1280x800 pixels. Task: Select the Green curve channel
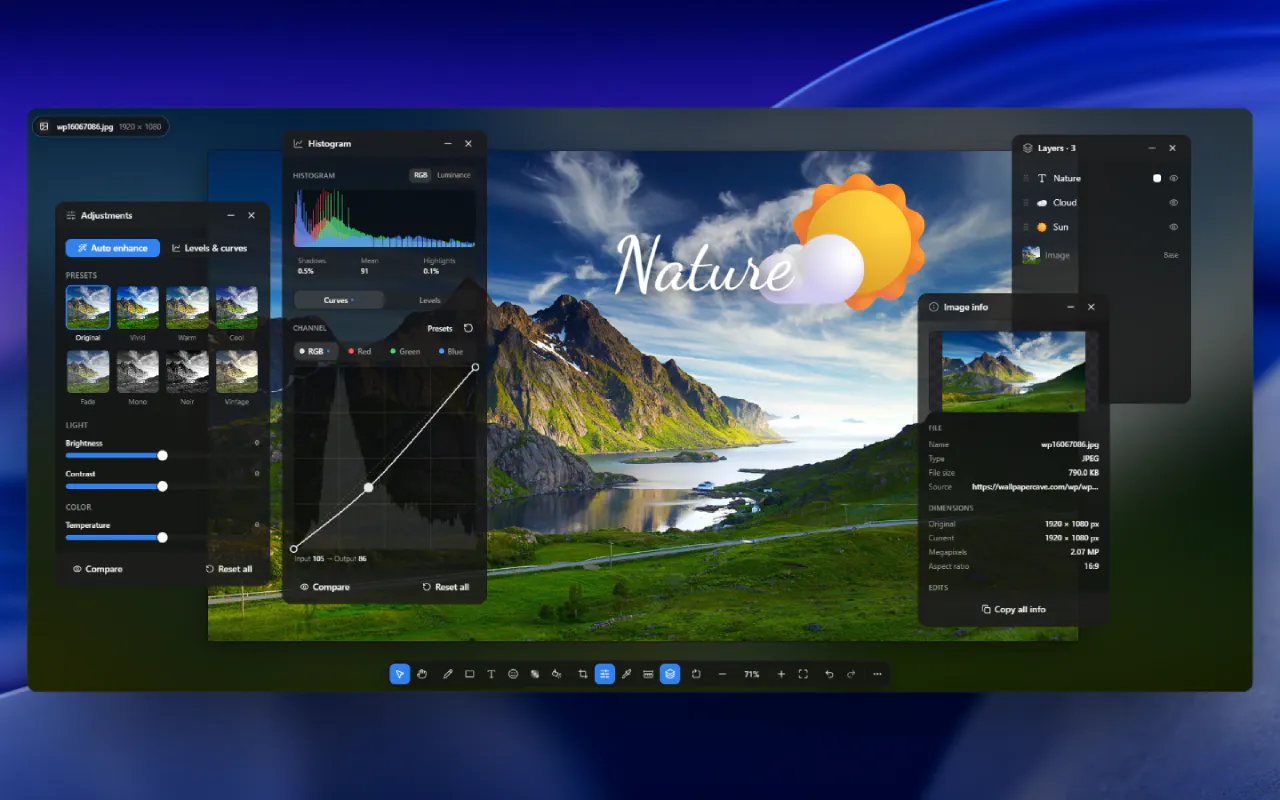pos(405,351)
